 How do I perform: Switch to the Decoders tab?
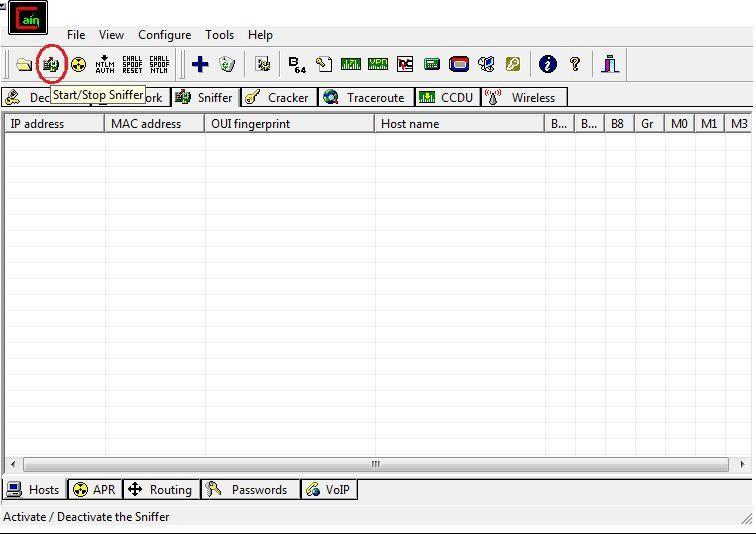click(x=27, y=97)
